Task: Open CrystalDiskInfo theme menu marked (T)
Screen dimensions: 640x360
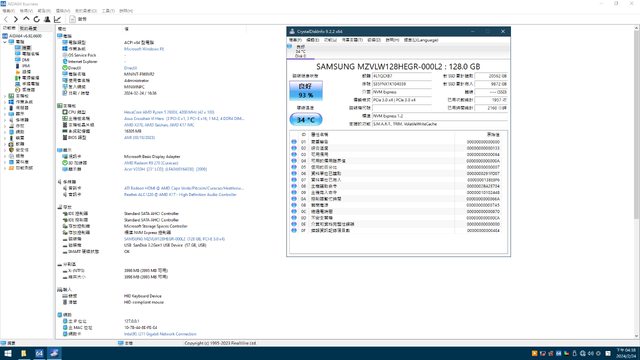Action: point(352,40)
